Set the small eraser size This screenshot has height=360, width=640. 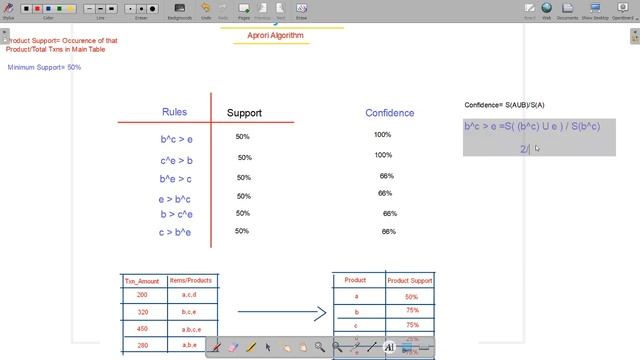point(130,9)
